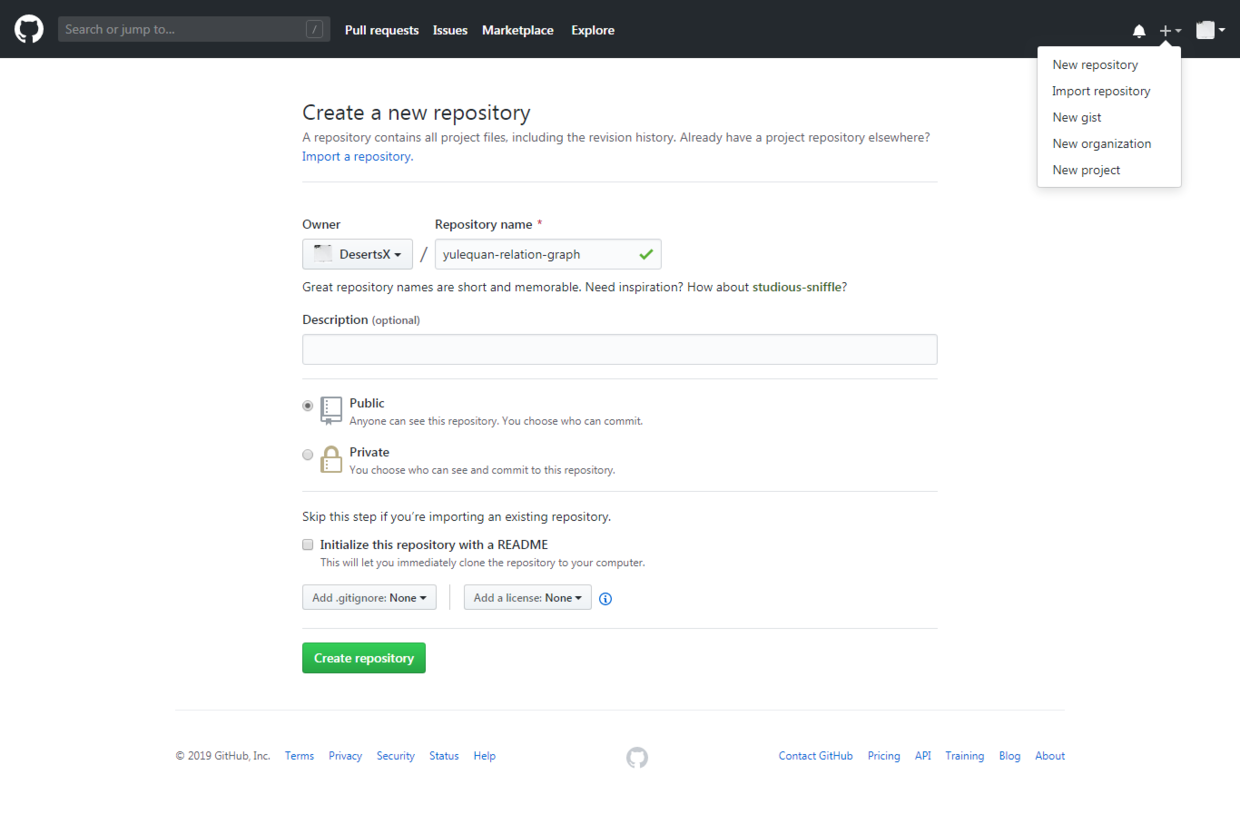Click the Create repository button

point(364,658)
